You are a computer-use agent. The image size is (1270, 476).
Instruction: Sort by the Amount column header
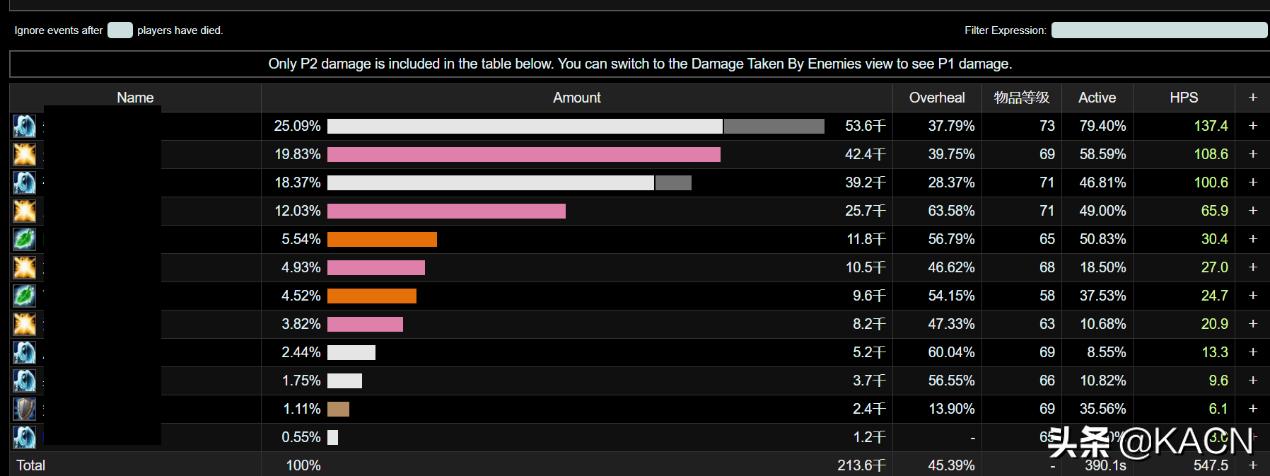576,97
